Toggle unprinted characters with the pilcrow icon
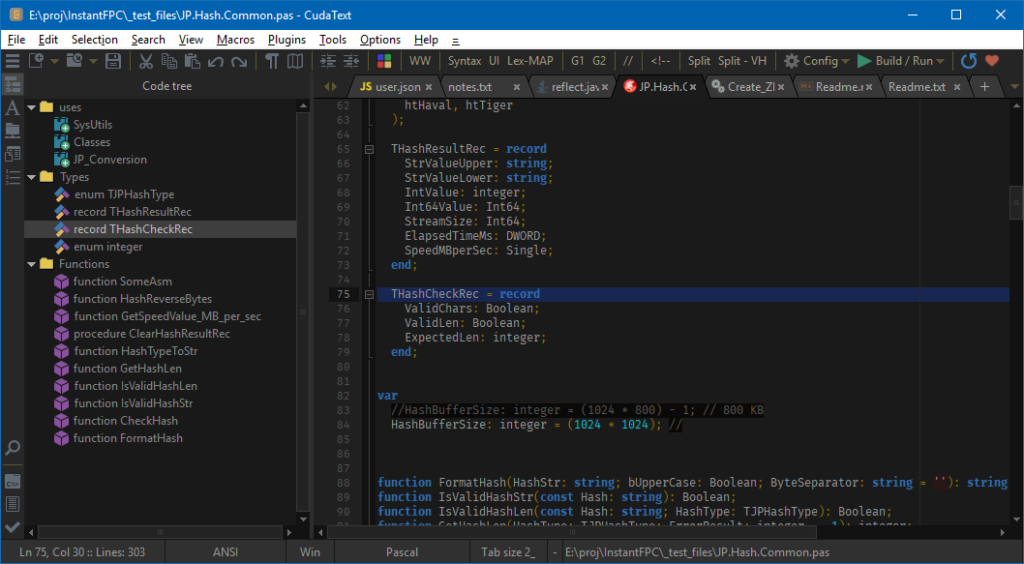The height and width of the screenshot is (564, 1024). pyautogui.click(x=271, y=61)
